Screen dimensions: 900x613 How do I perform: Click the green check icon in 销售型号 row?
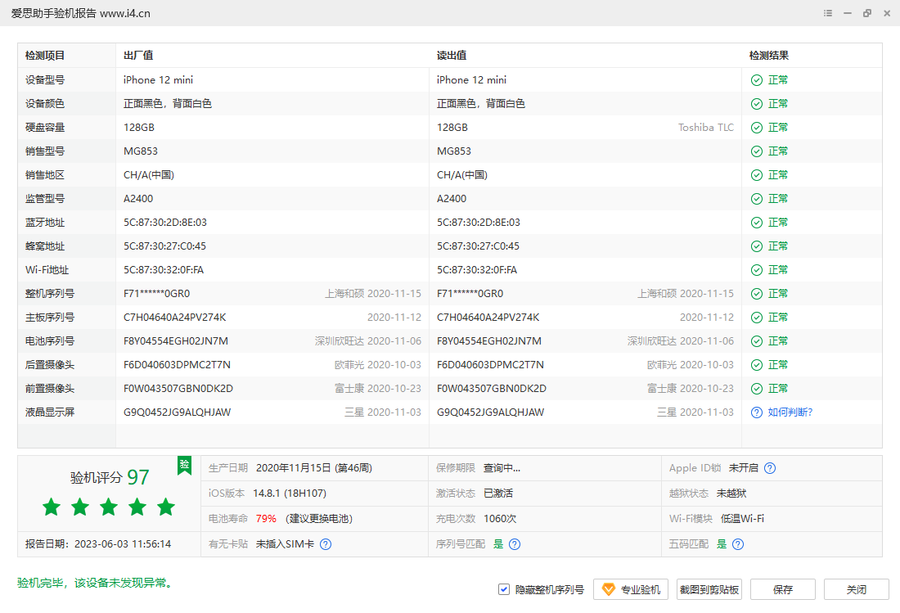point(757,152)
